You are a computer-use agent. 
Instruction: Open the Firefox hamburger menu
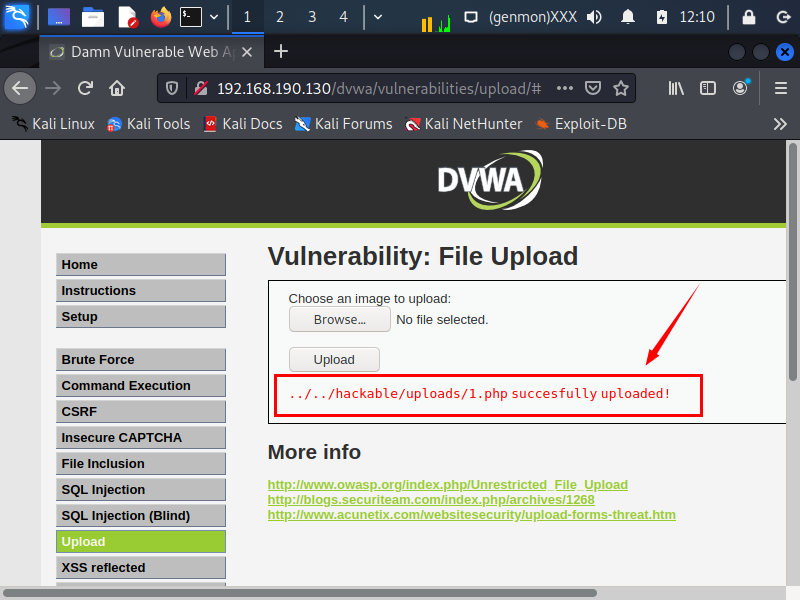[781, 88]
